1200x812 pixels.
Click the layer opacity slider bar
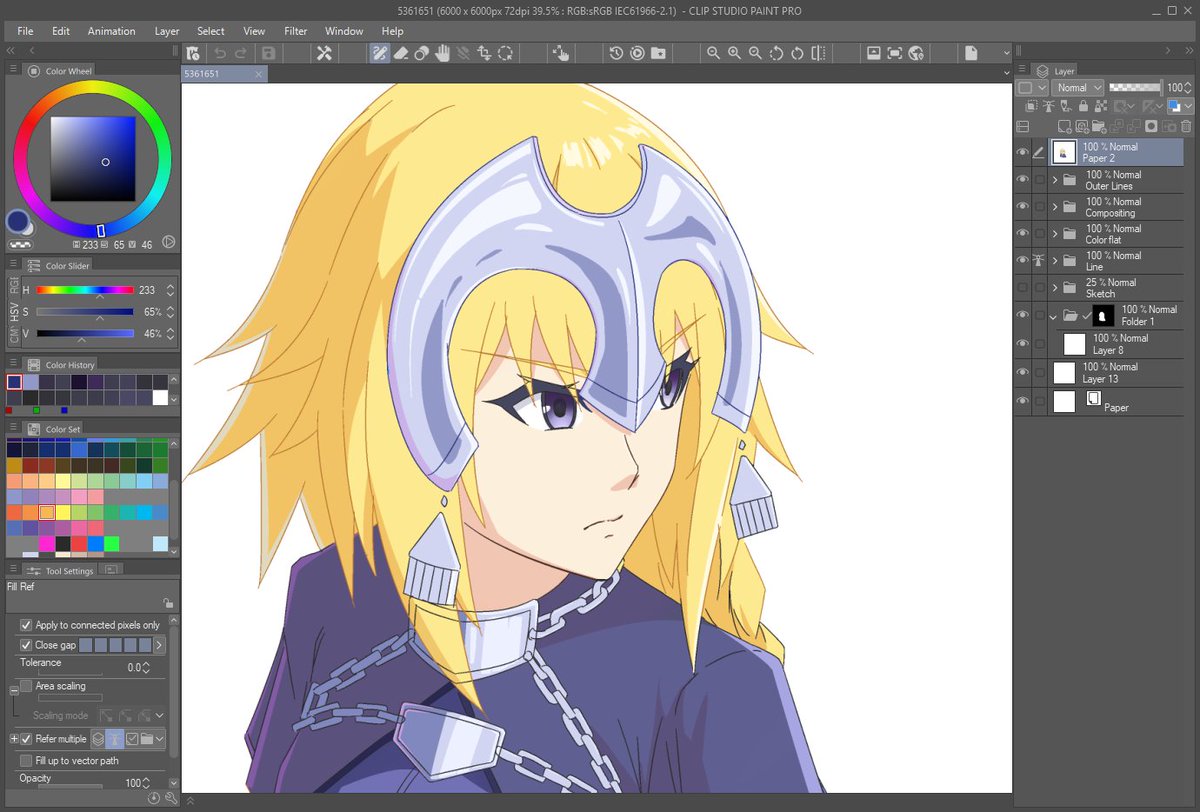[x=1135, y=88]
